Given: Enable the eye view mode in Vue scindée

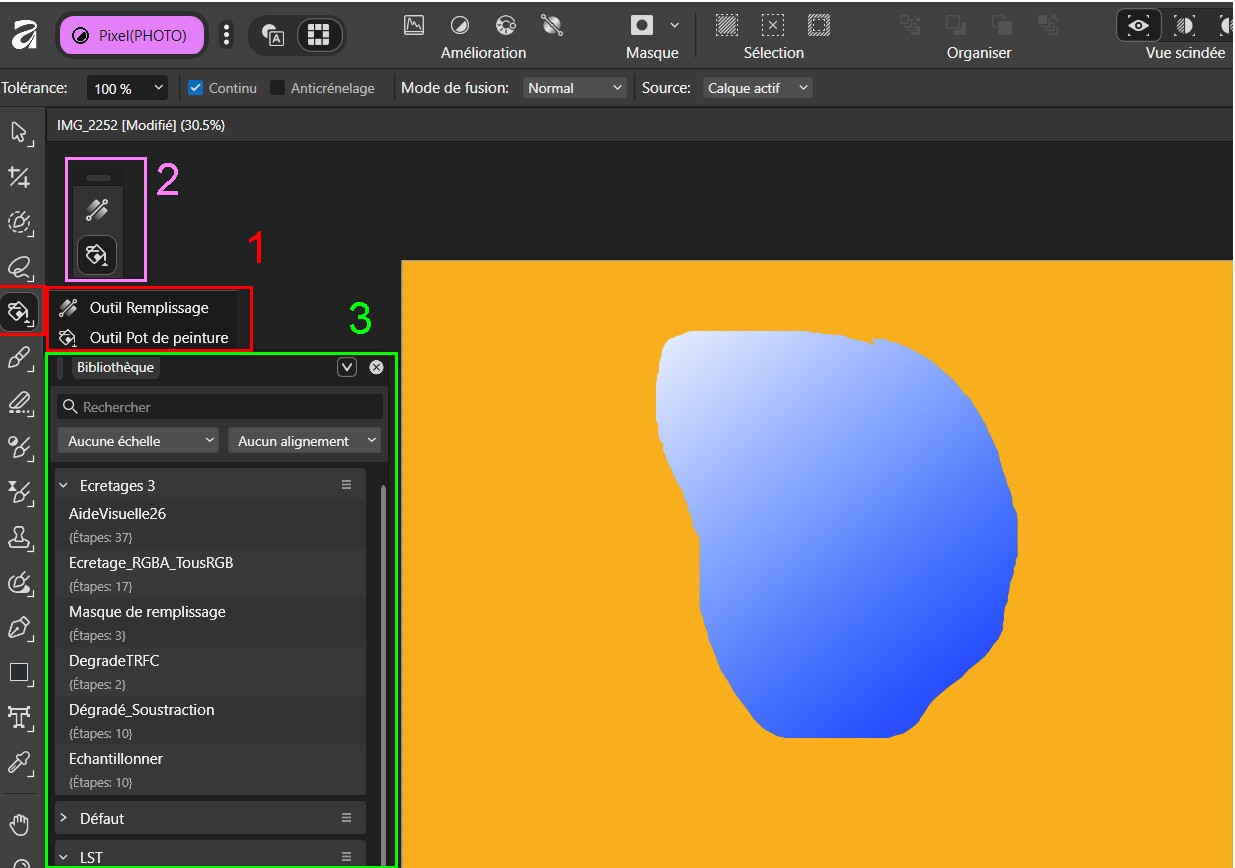Looking at the screenshot, I should pos(1139,25).
